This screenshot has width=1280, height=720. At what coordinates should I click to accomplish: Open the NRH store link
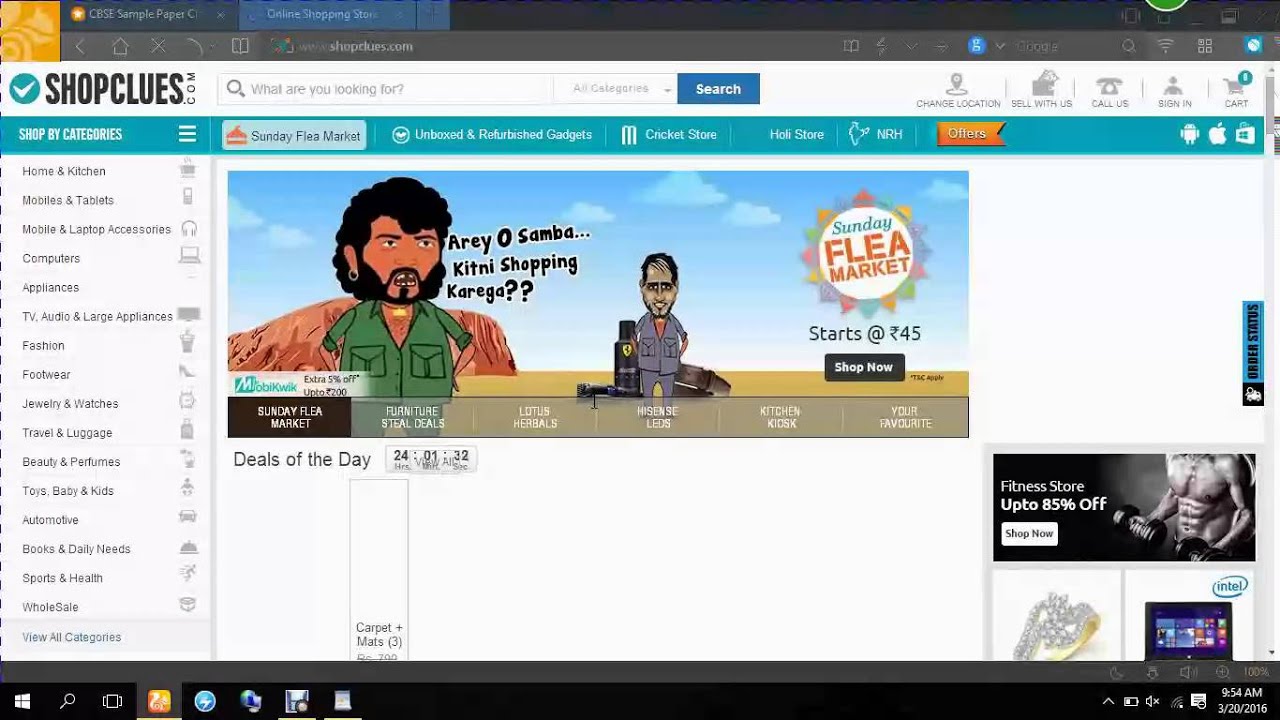click(x=875, y=134)
